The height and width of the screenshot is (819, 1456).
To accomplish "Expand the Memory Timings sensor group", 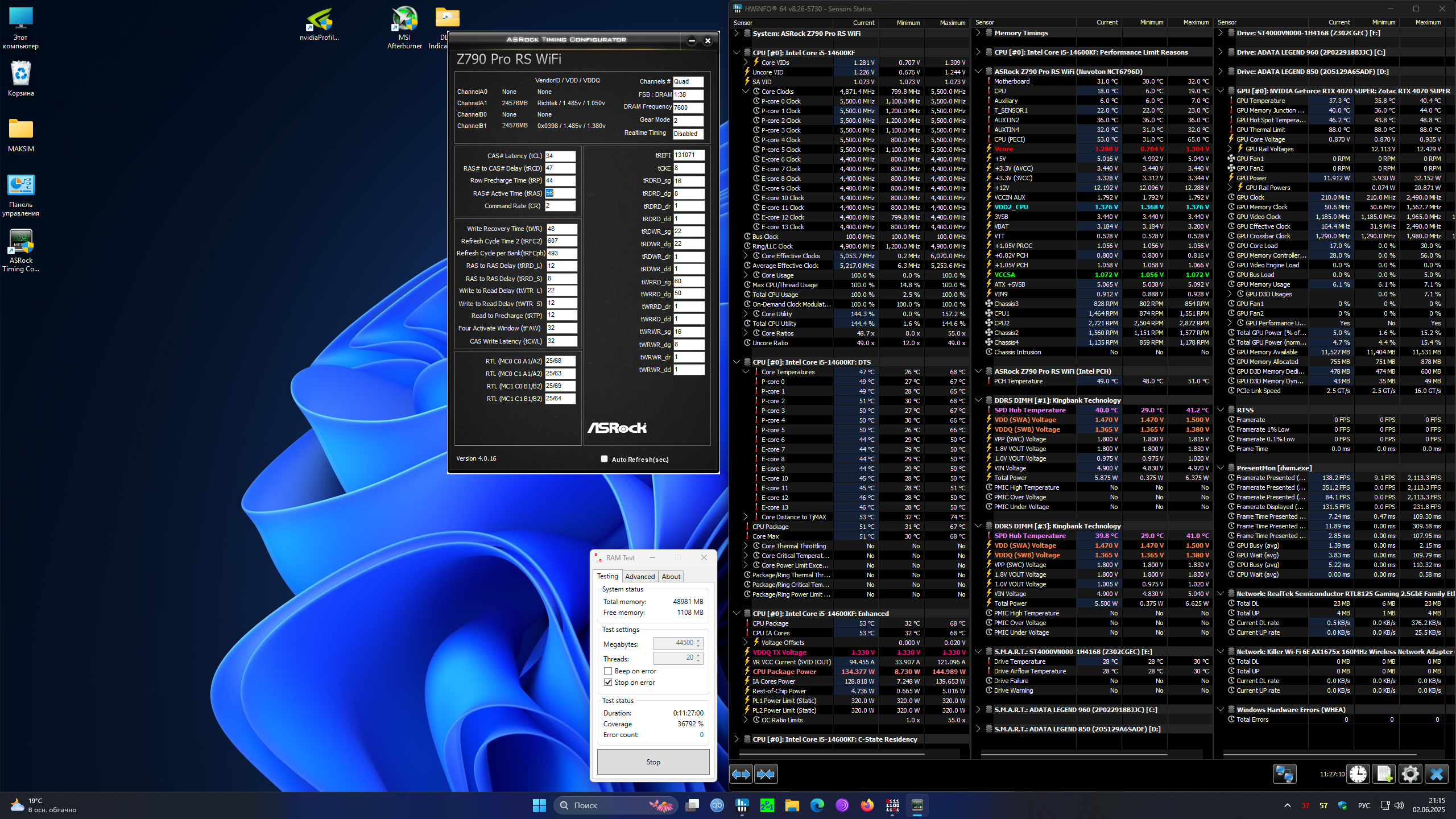I will click(x=978, y=33).
